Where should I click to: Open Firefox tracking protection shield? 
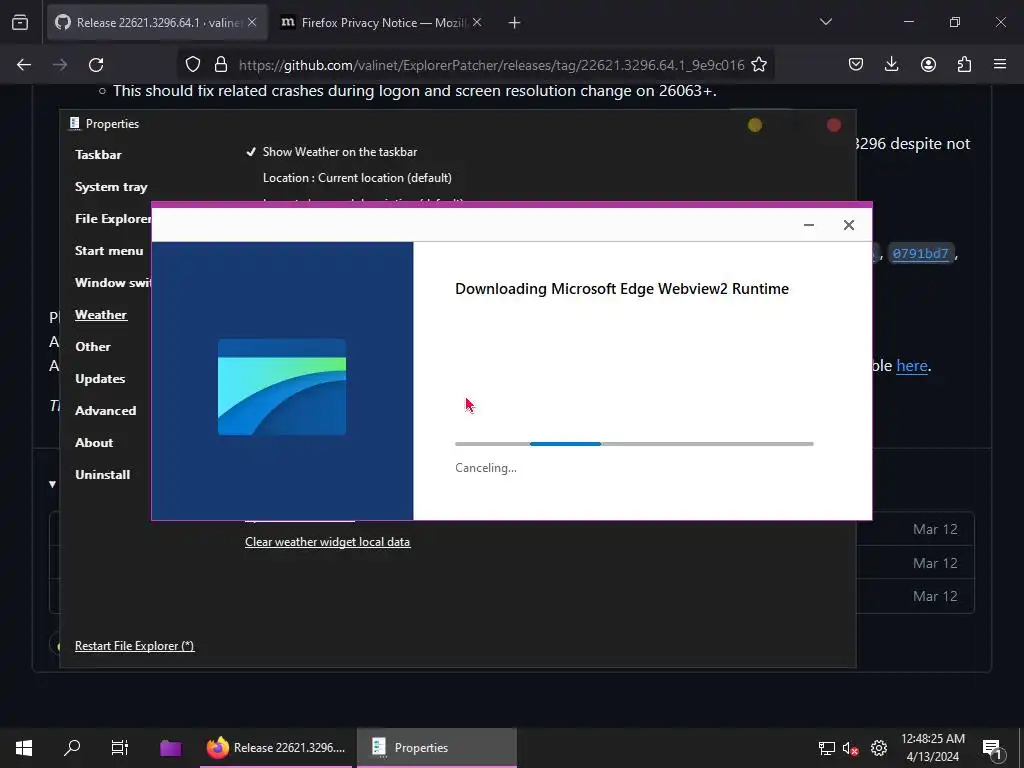click(193, 64)
